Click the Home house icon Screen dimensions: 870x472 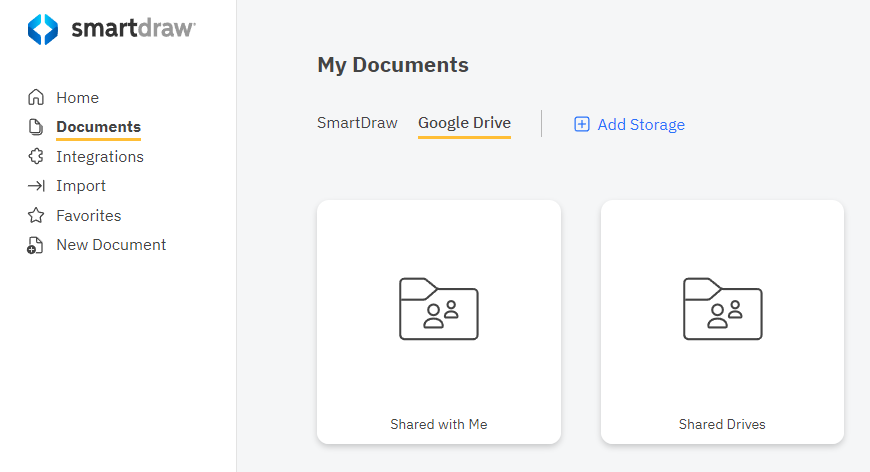coord(36,98)
